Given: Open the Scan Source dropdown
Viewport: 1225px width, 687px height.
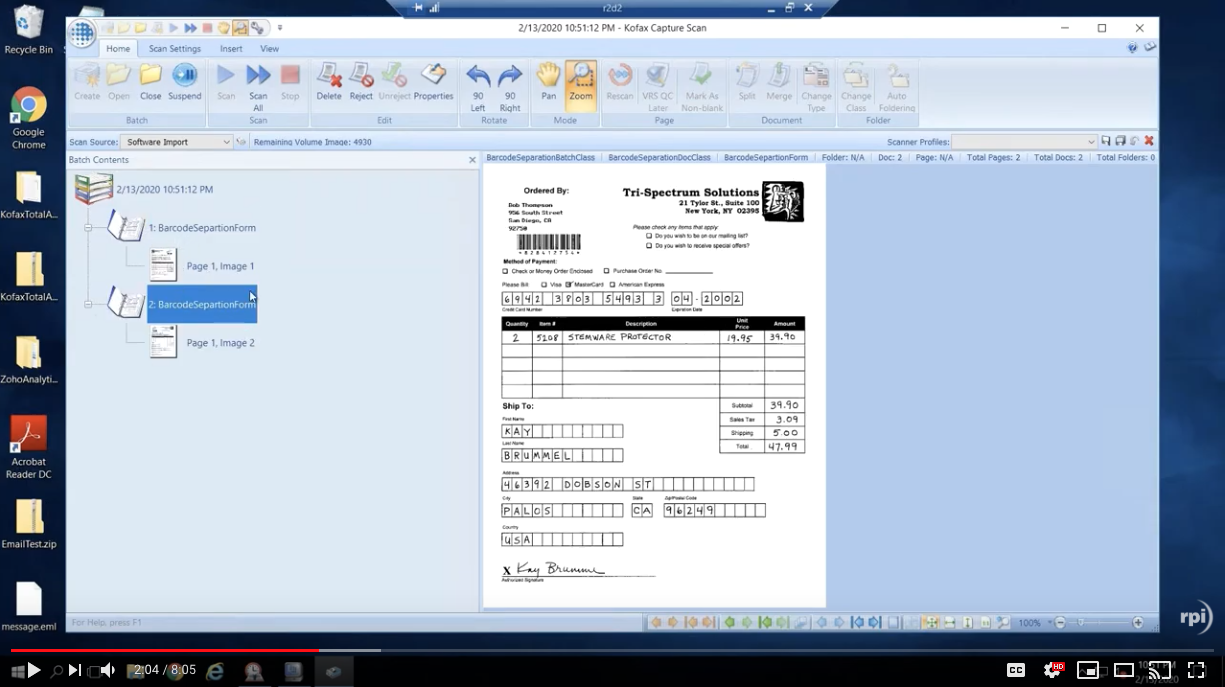Looking at the screenshot, I should [x=226, y=142].
